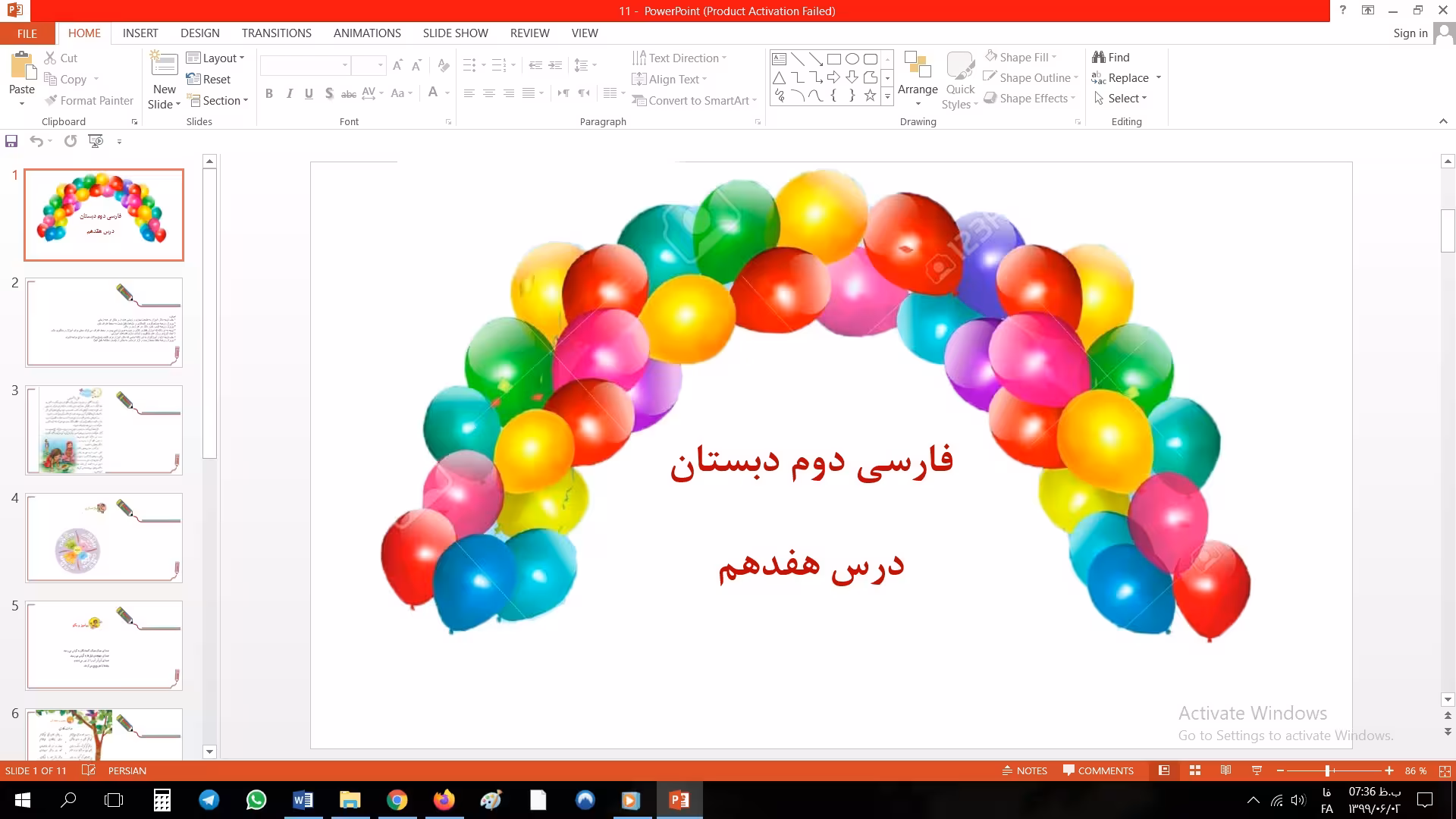The height and width of the screenshot is (819, 1456).
Task: Open Select dropdown in Editing group
Action: click(x=1120, y=98)
